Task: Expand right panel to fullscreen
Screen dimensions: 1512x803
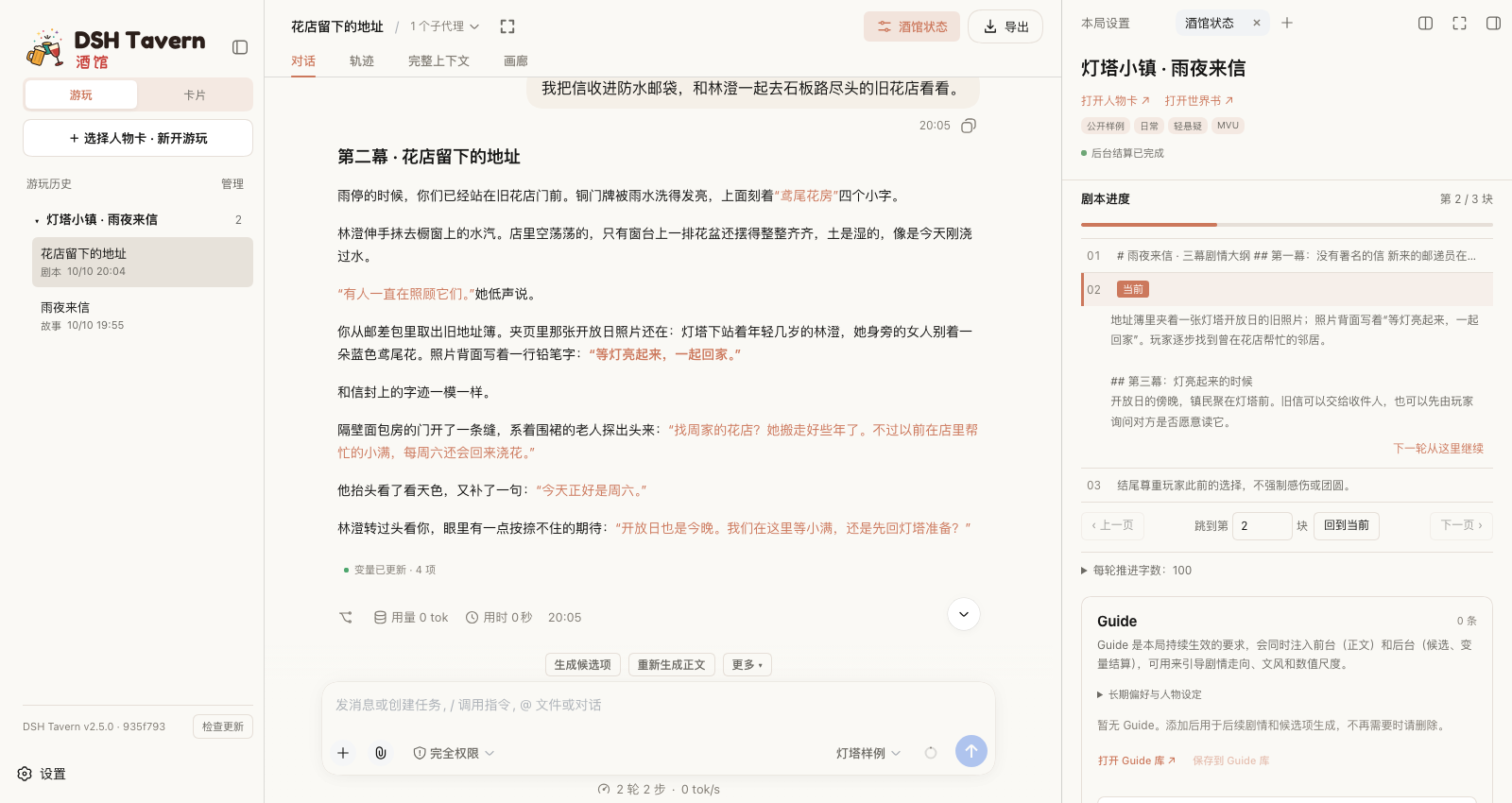Action: (1460, 24)
